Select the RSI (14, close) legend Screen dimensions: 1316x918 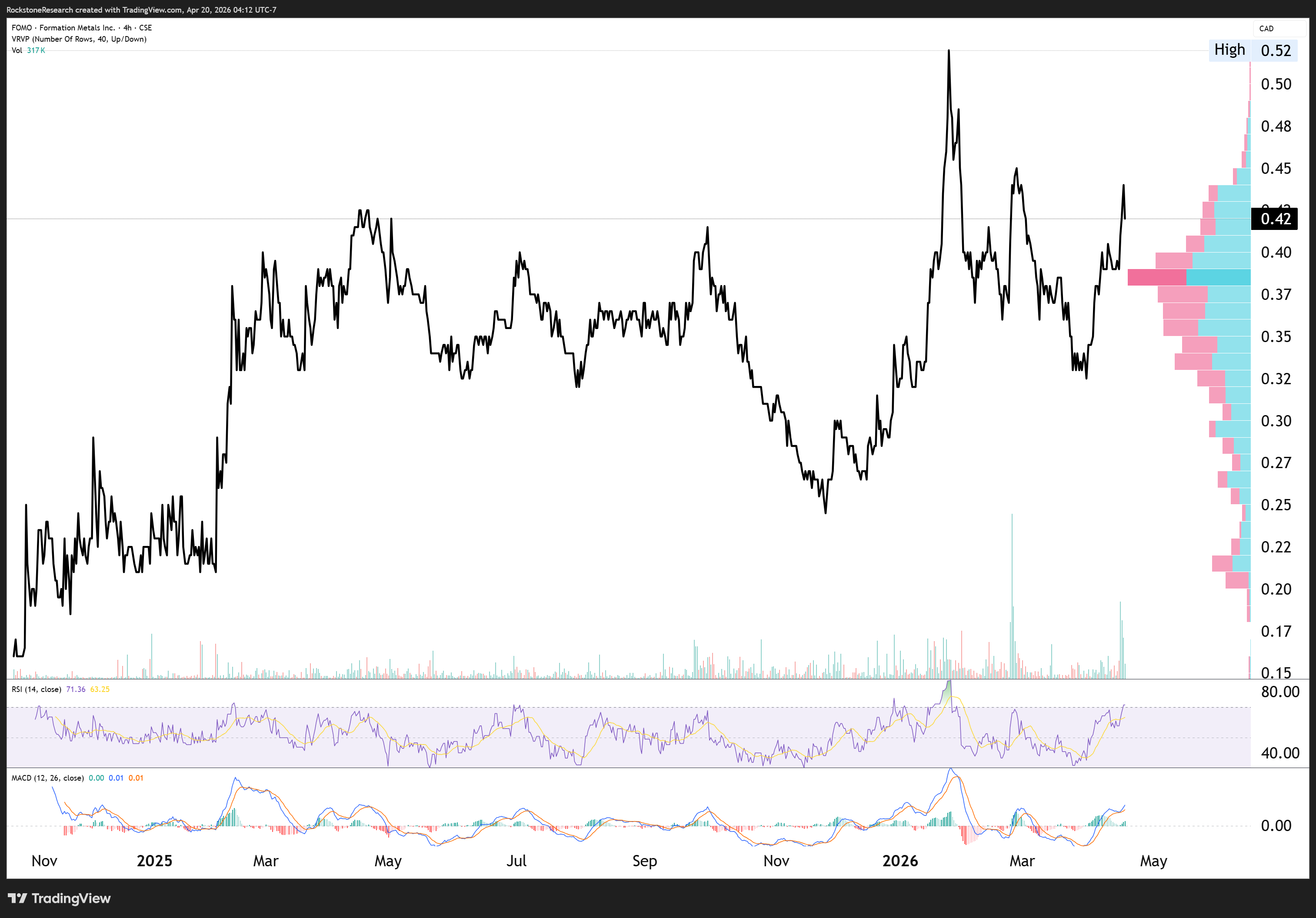[36, 689]
